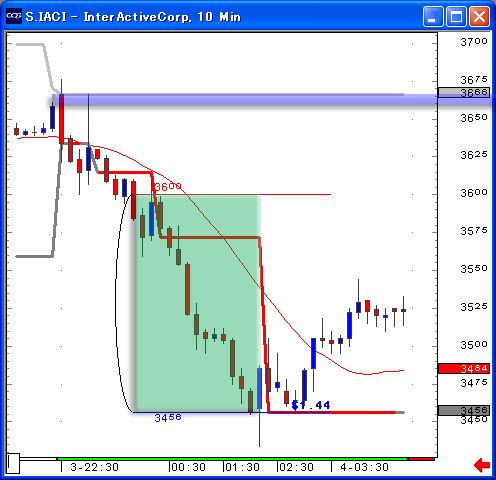Click the 3500 price axis label
Screen dimensions: 496x480
click(474, 344)
